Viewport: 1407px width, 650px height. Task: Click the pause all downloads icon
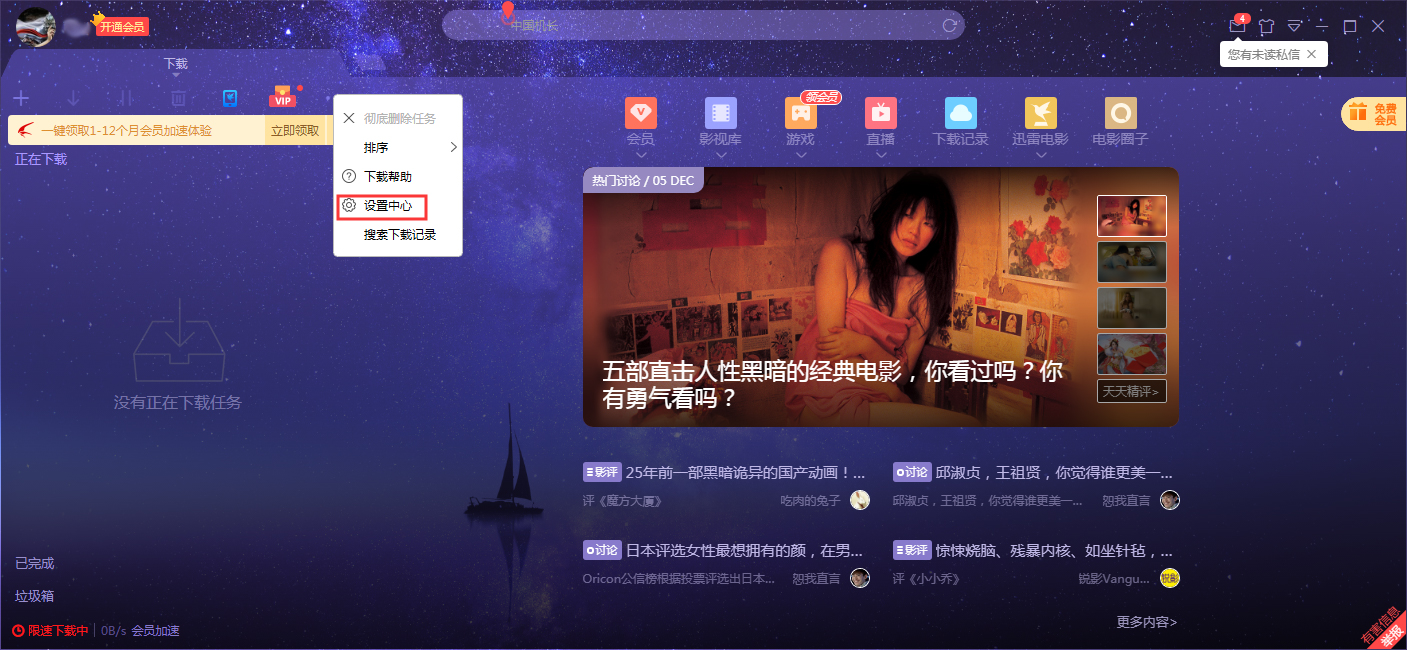click(125, 97)
